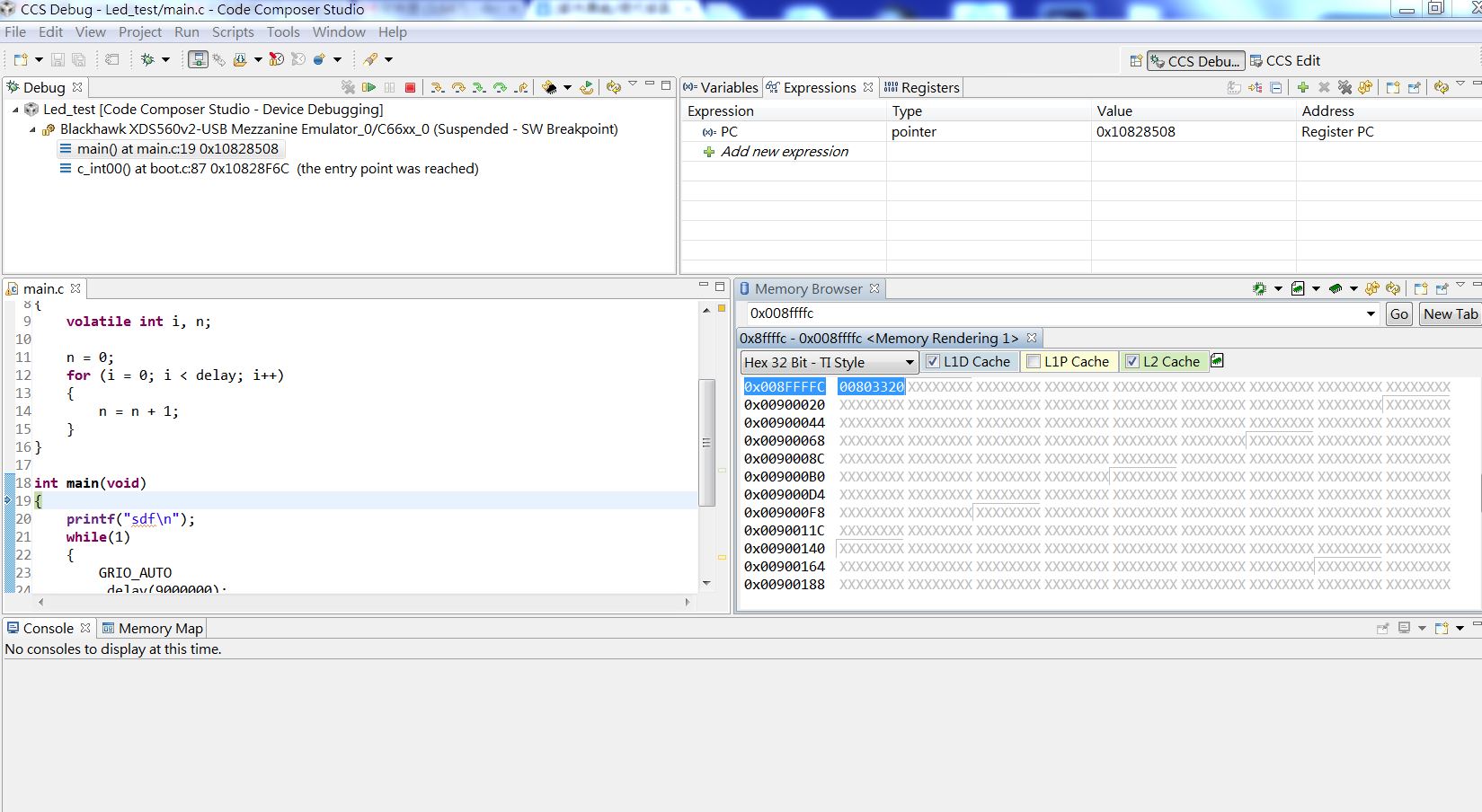Open the Project menu

click(140, 31)
